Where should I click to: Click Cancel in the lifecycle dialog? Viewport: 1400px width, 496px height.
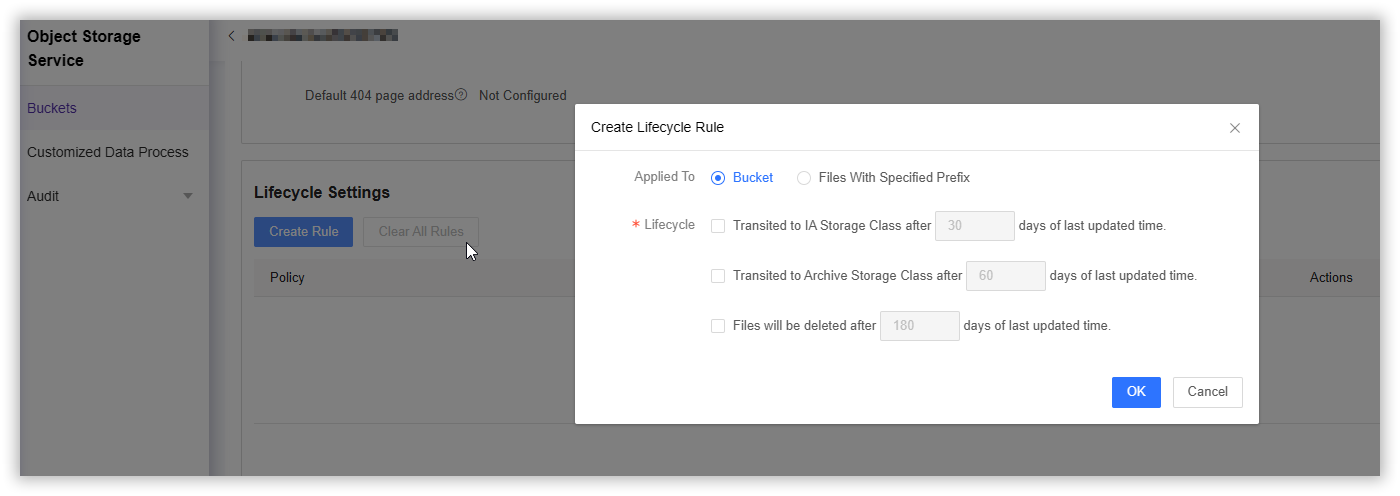[x=1207, y=392]
